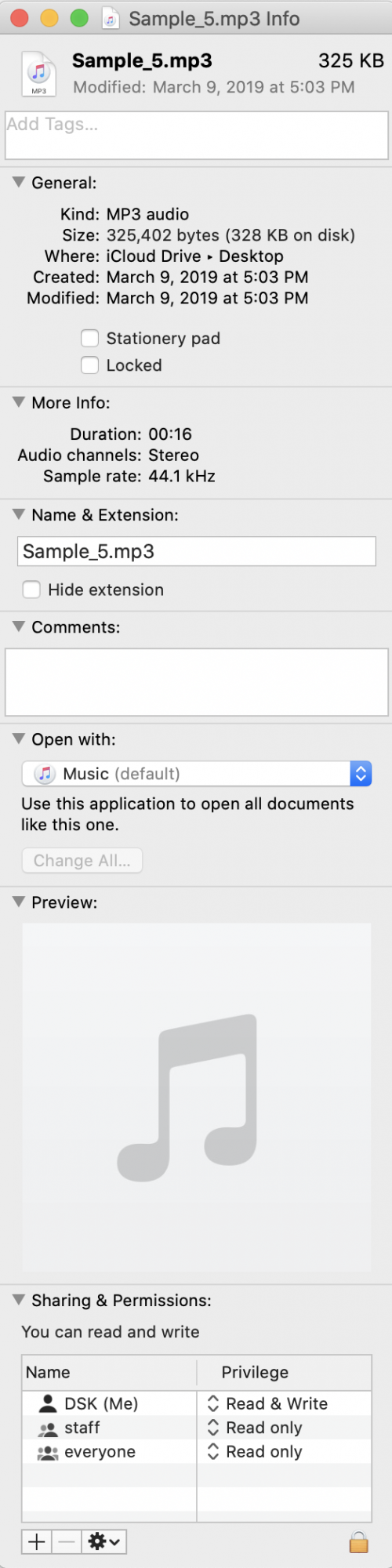Screen dimensions: 392x1568
Task: Collapse the Sharing & Permissions section
Action: (19, 1300)
